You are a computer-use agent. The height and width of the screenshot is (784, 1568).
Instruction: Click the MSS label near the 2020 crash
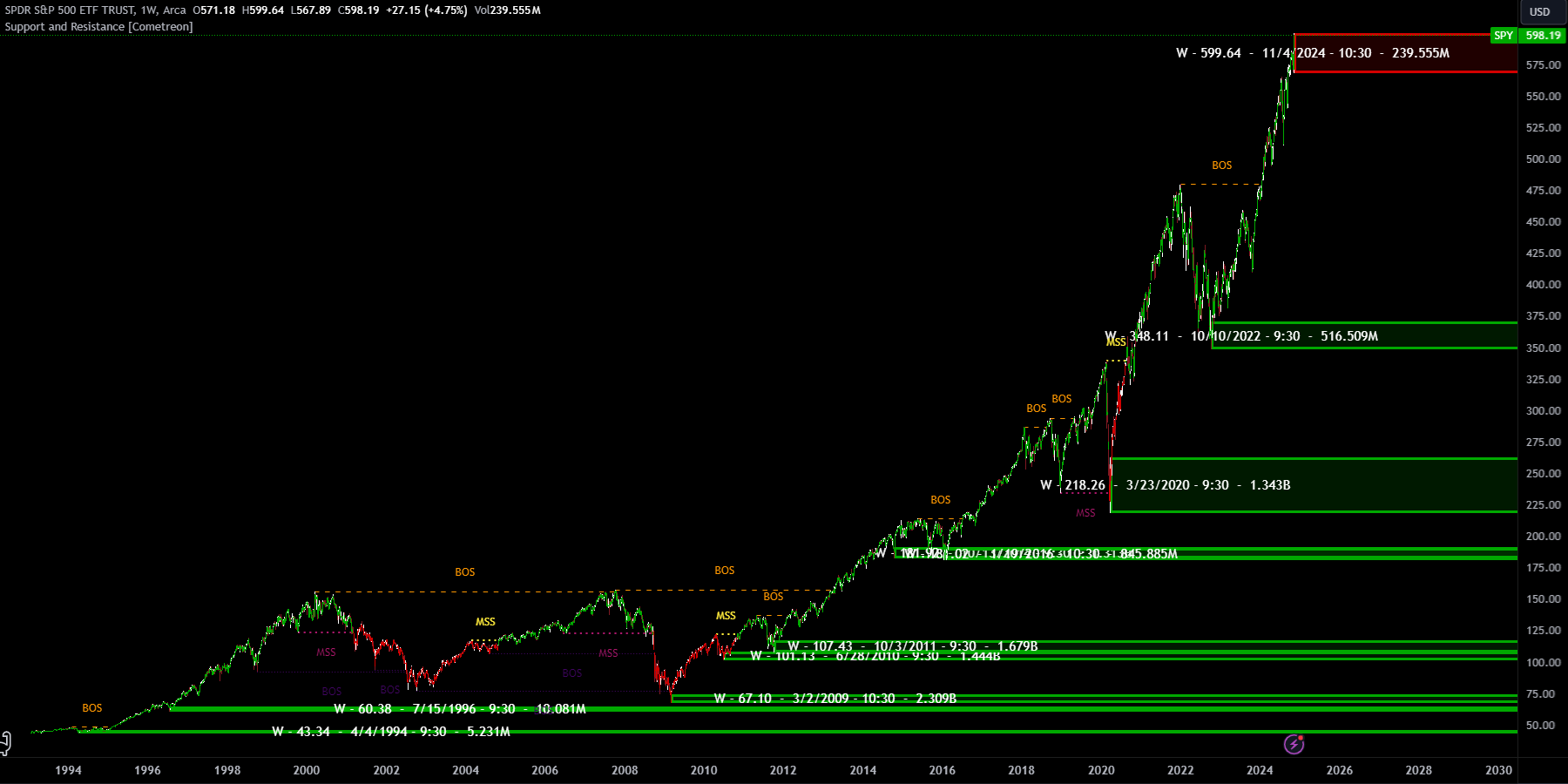(1085, 513)
